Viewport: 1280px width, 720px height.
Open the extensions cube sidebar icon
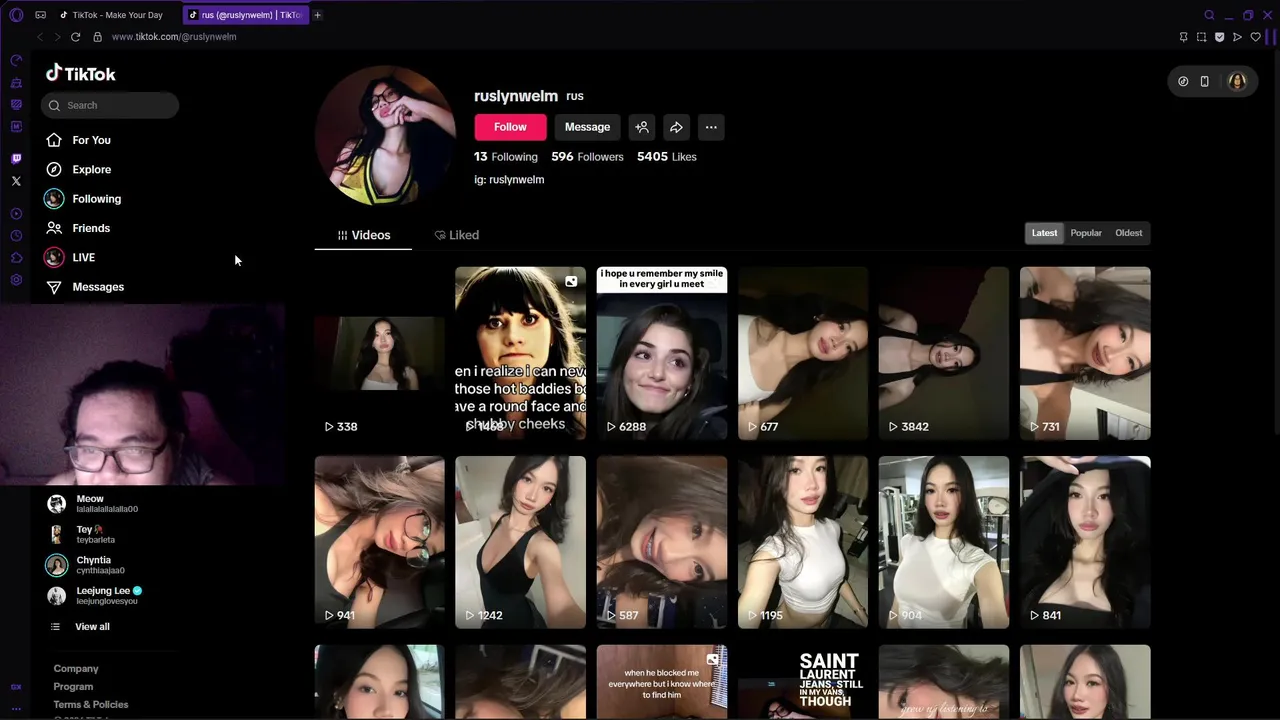(16, 258)
